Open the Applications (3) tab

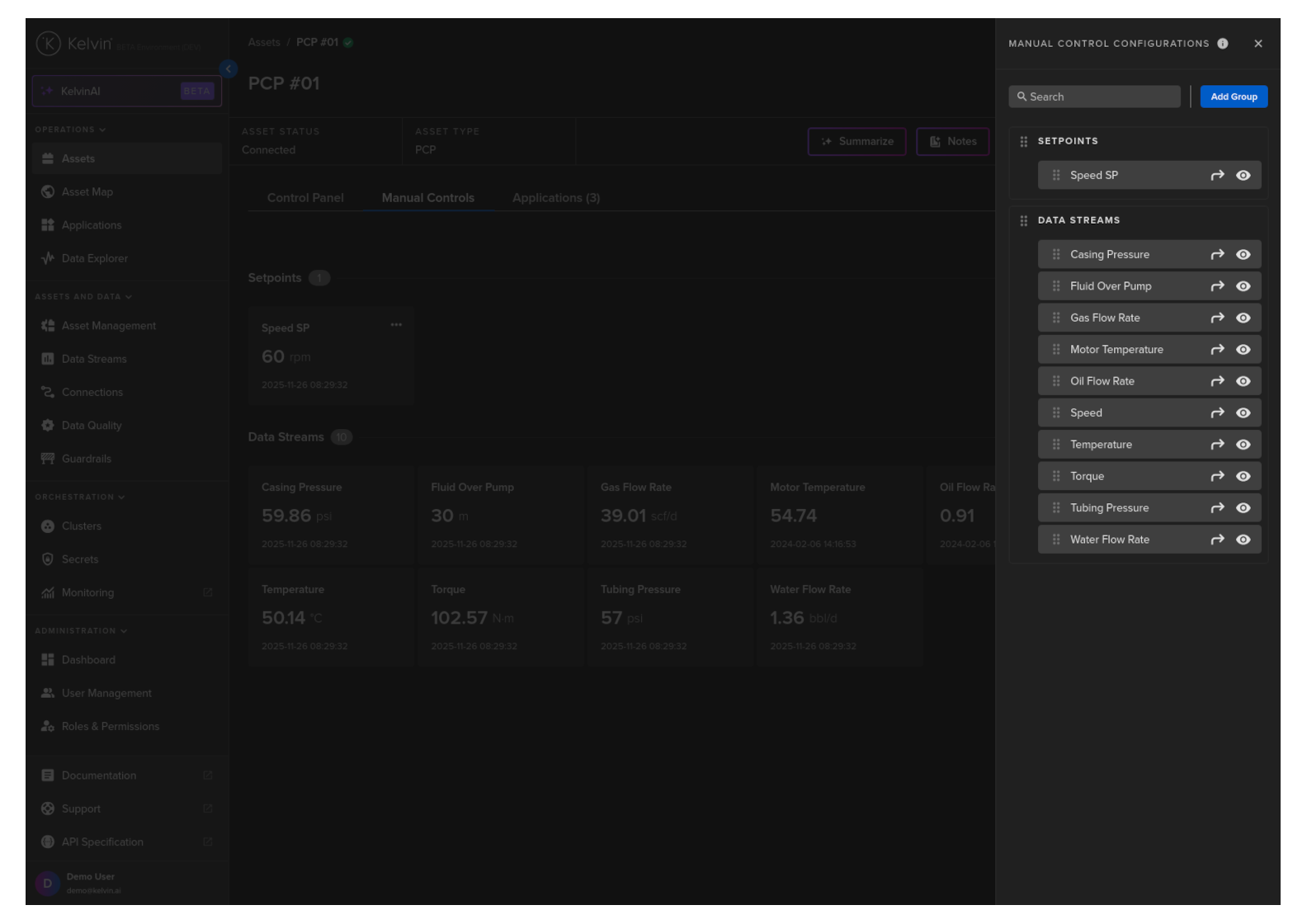tap(555, 198)
